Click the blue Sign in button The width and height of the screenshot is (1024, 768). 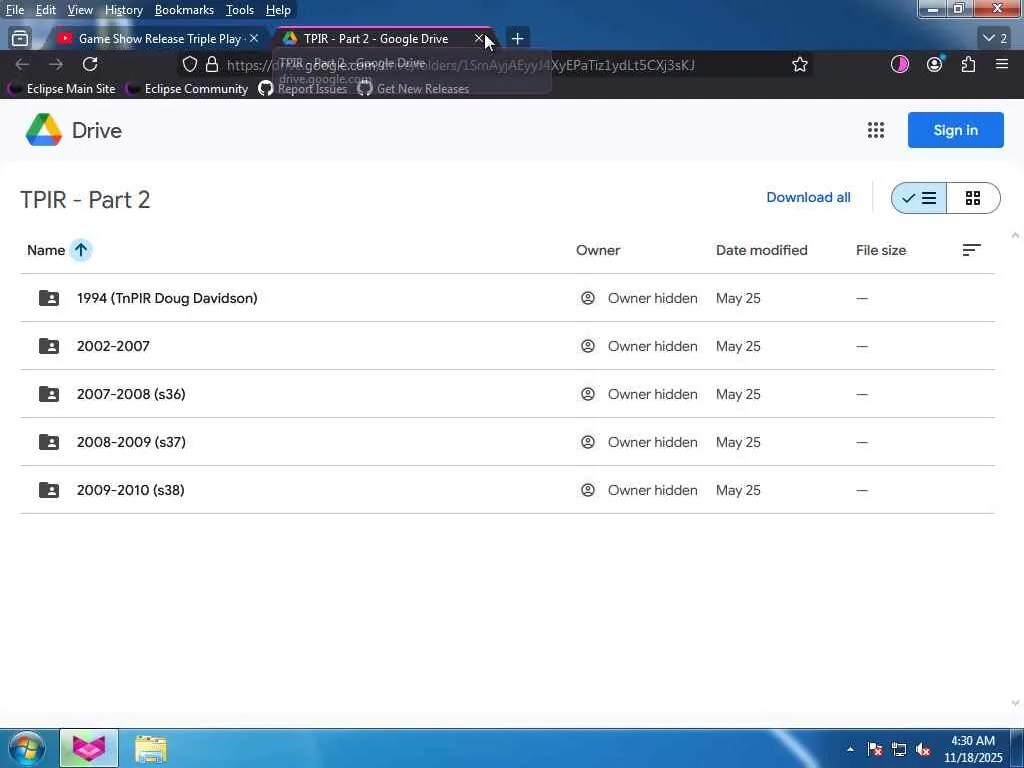click(955, 130)
